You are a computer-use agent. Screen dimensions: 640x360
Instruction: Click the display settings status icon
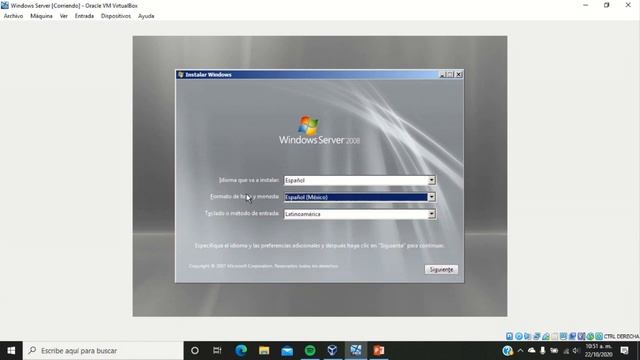point(564,336)
